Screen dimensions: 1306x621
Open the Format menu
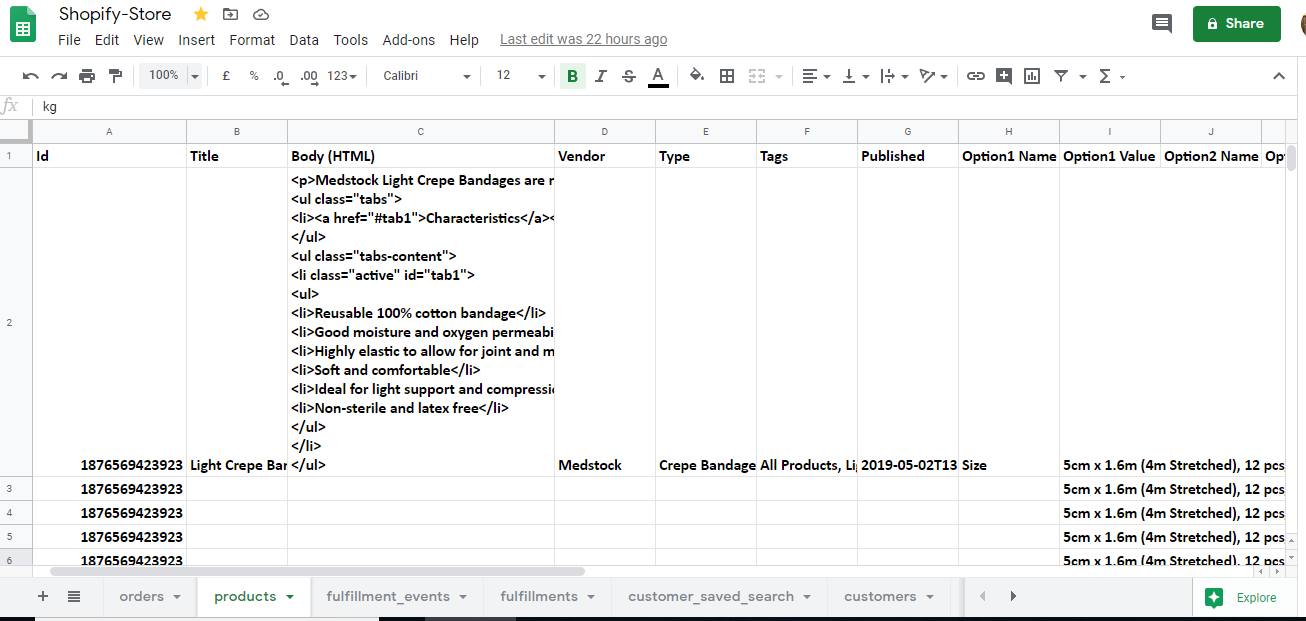[x=252, y=40]
